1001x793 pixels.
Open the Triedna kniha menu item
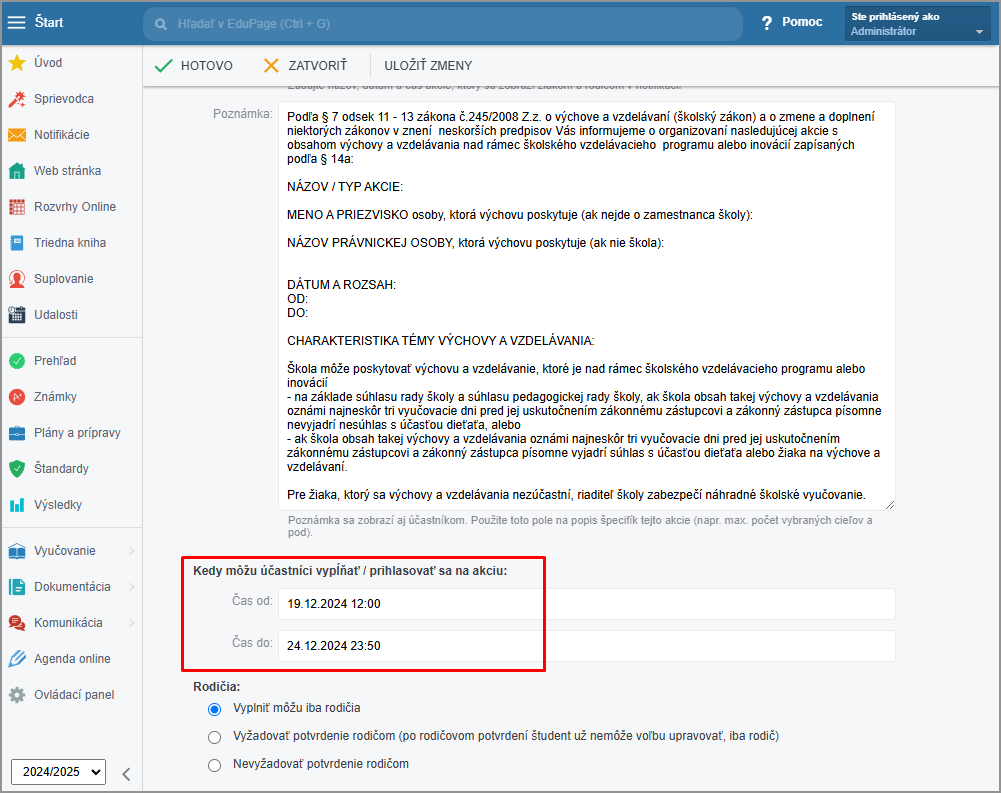[x=69, y=243]
